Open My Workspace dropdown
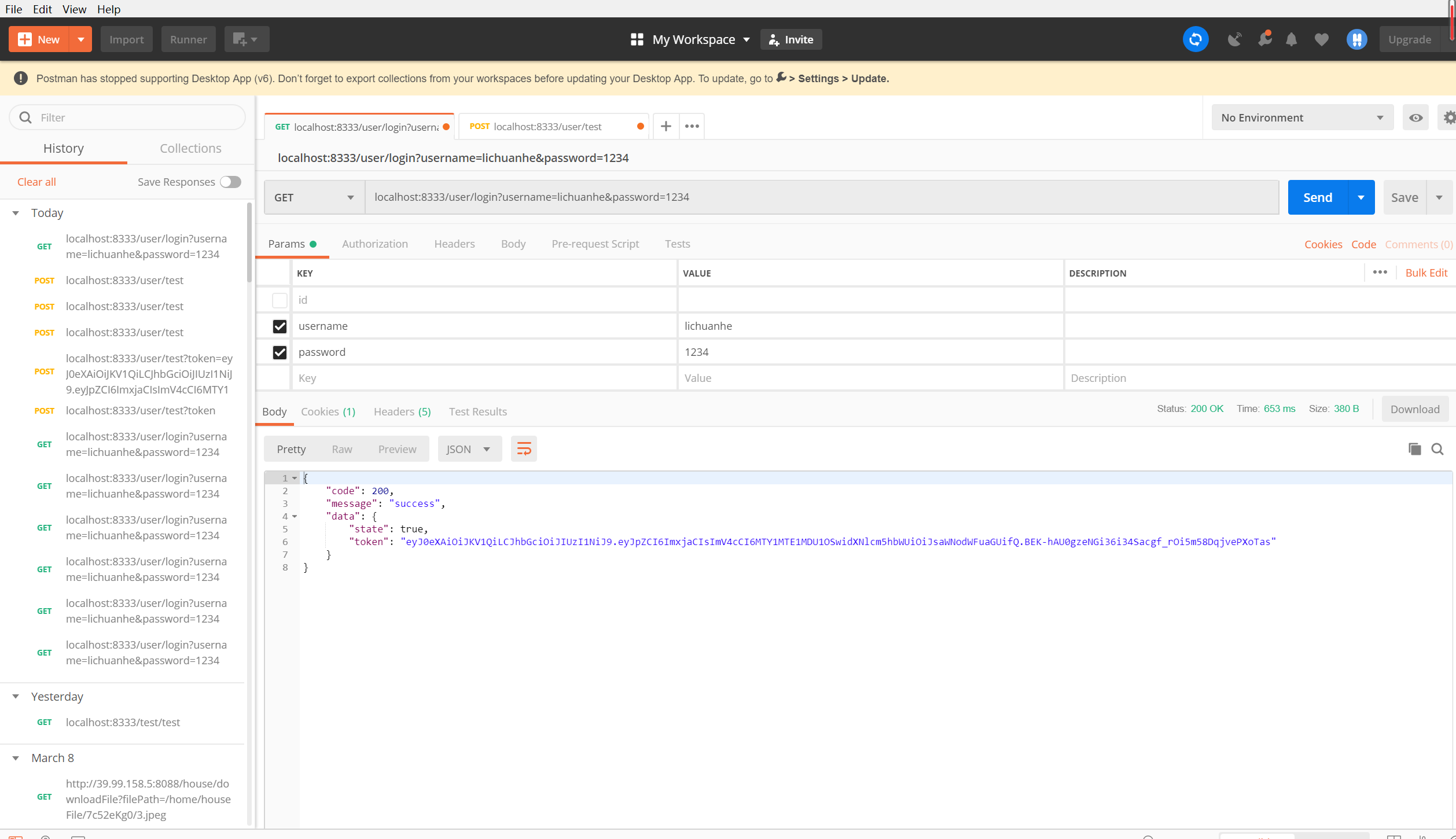1456x839 pixels. 690,39
